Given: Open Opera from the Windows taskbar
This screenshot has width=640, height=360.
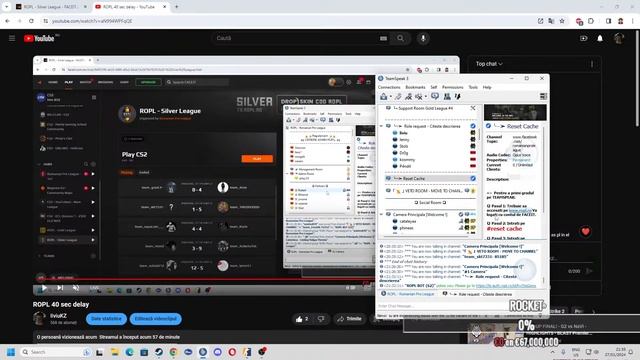Looking at the screenshot, I should point(232,352).
